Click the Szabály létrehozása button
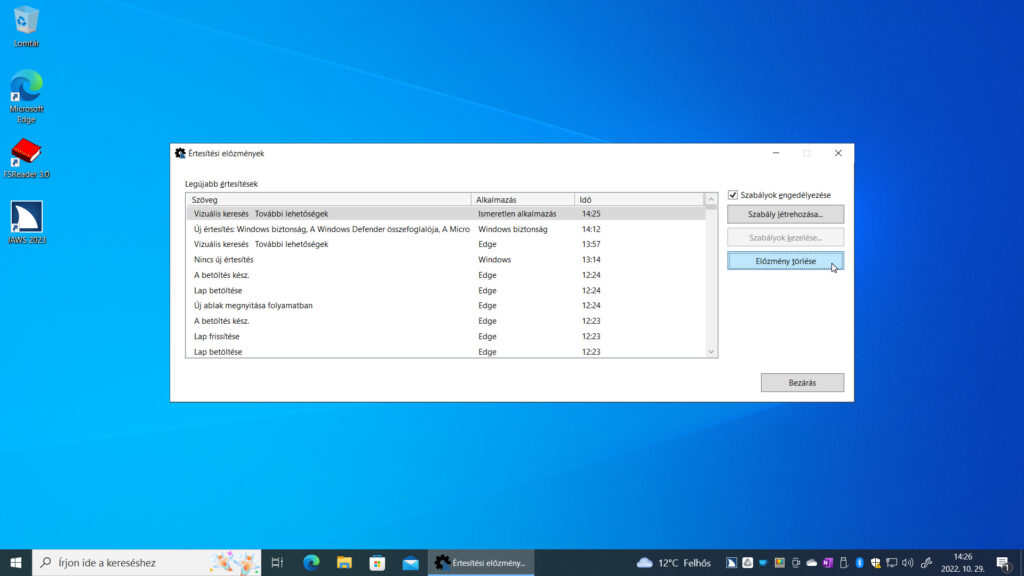1024x576 pixels. click(785, 214)
